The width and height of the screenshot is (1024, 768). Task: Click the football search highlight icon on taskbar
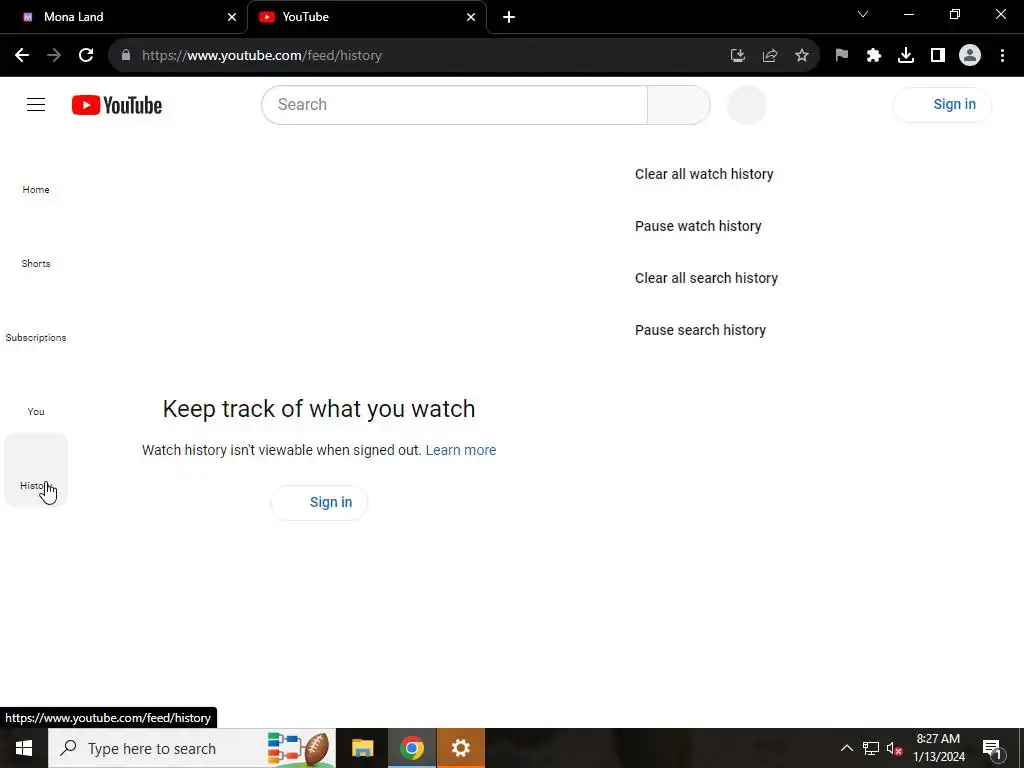[300, 748]
